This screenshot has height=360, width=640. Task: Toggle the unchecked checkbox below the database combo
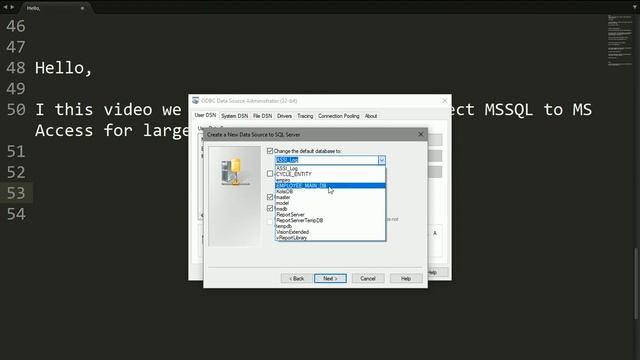pos(270,173)
